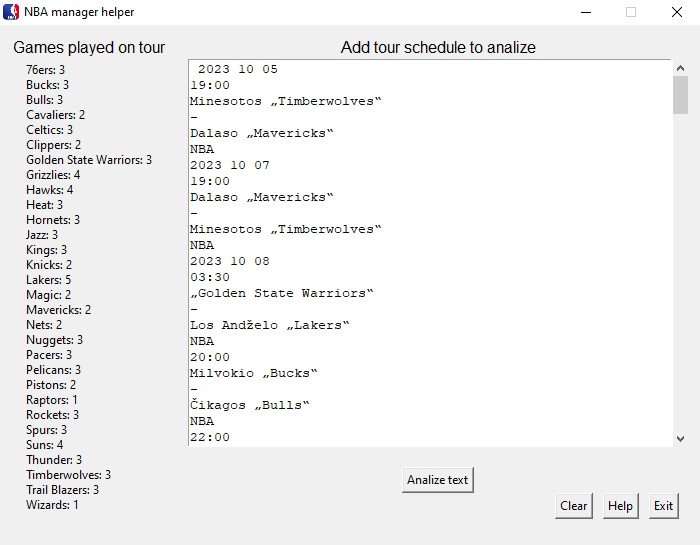700x545 pixels.
Task: Click the '2023 10 05' date line
Action: 238,69
